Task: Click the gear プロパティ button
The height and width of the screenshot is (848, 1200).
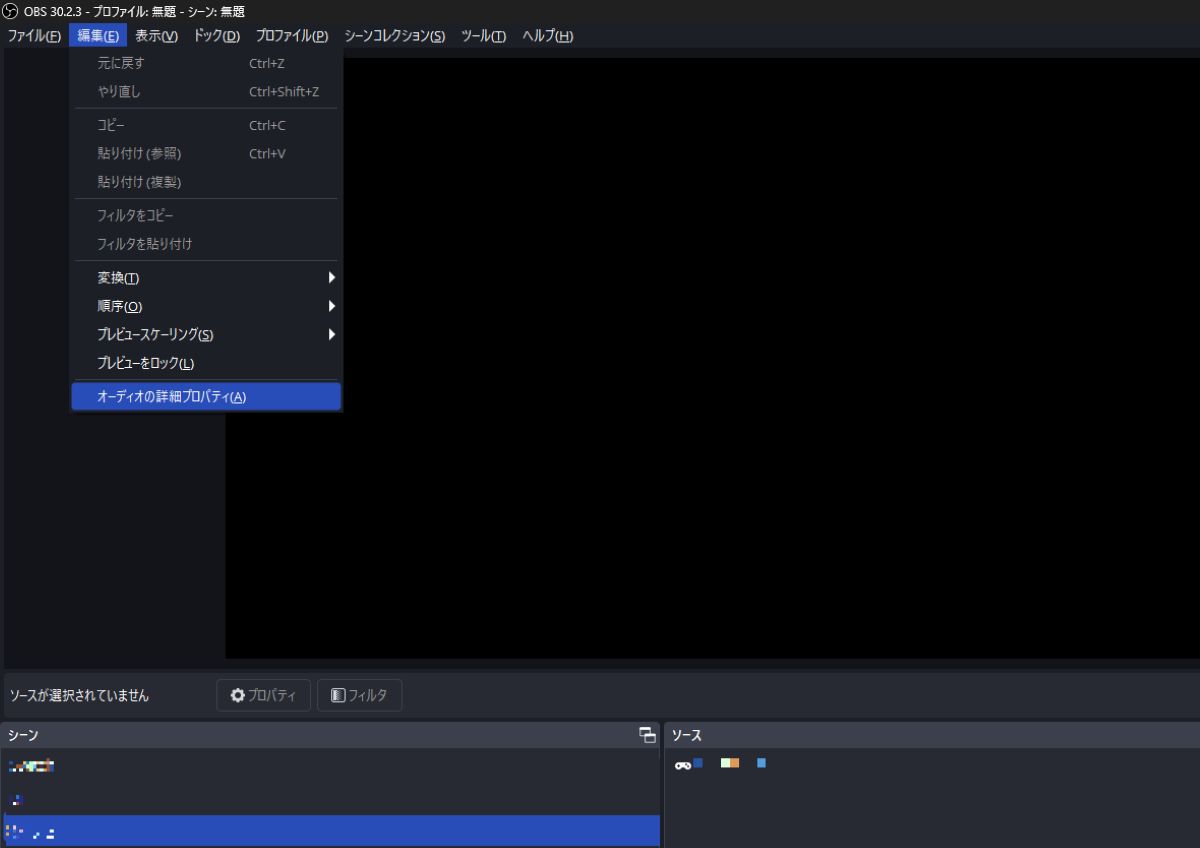Action: tap(263, 695)
